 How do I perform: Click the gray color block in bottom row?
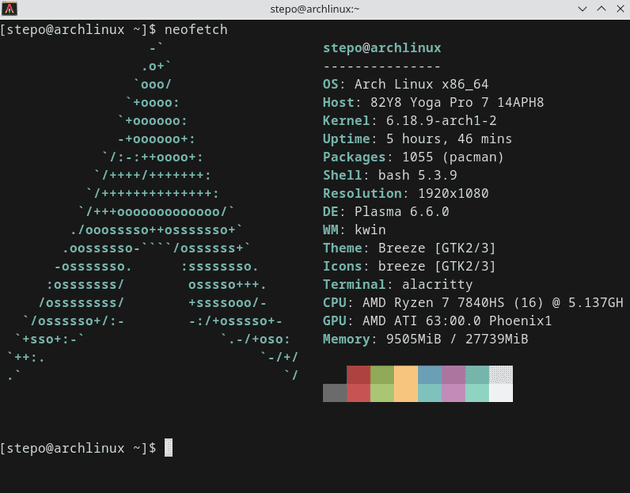coord(335,393)
